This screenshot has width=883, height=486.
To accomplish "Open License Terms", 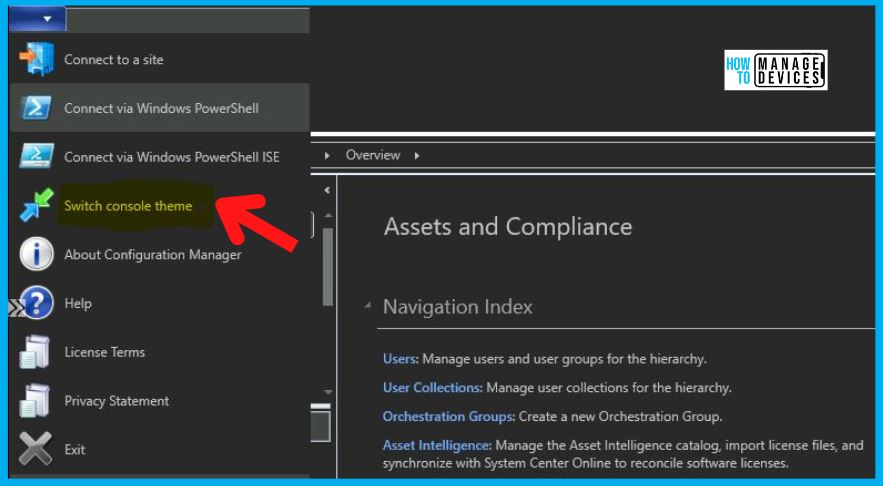I will point(104,352).
